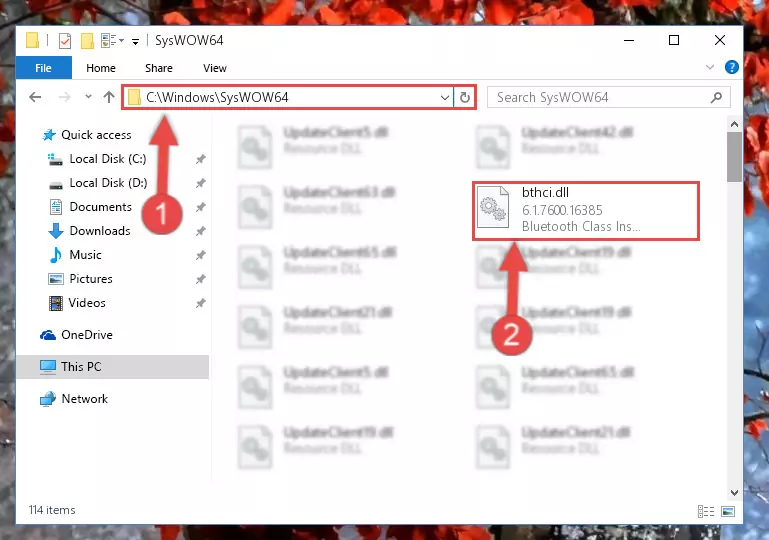Viewport: 769px width, 540px height.
Task: Open Videos in navigation pane
Action: click(87, 303)
